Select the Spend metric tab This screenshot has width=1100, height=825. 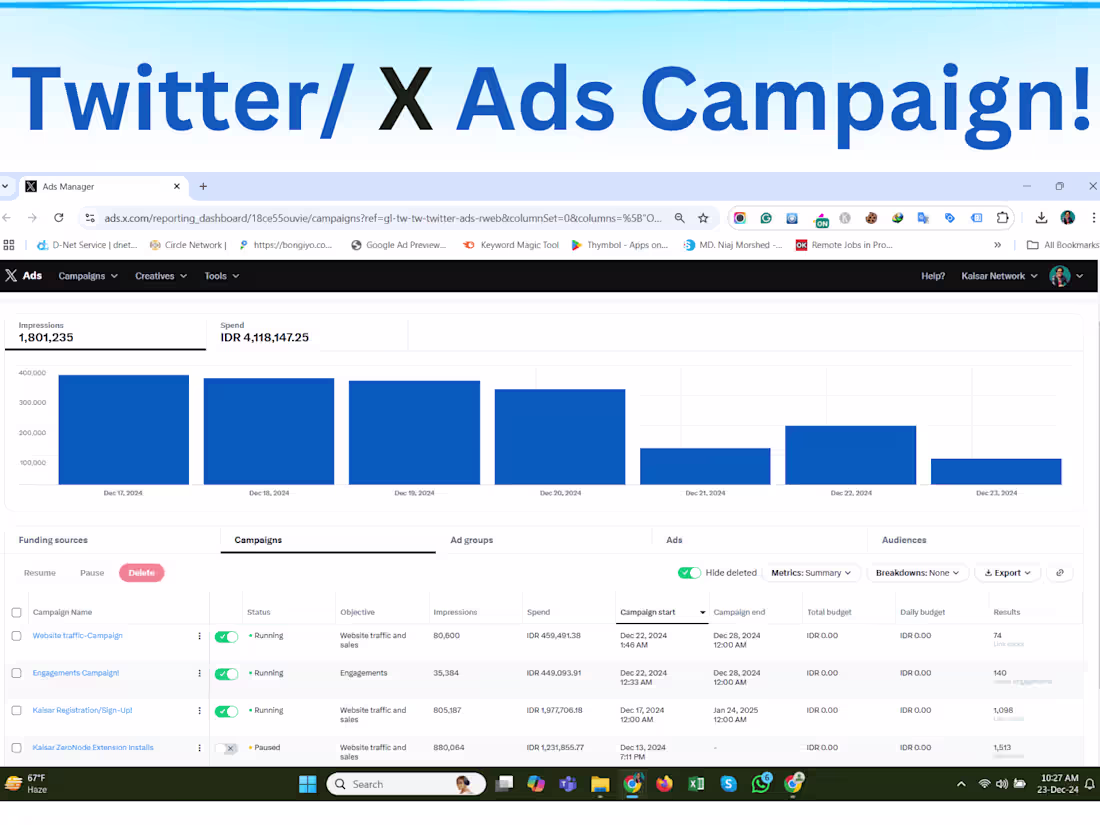coord(307,333)
